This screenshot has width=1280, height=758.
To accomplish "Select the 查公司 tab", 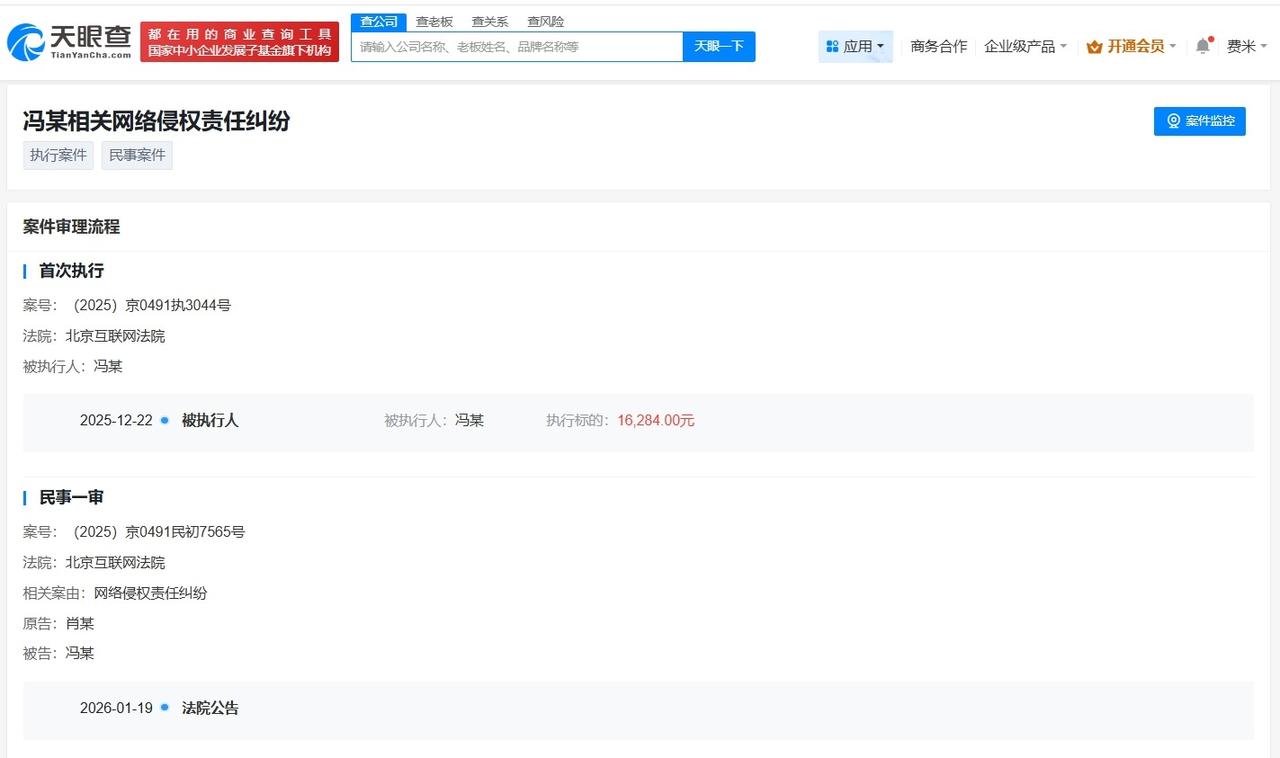I will (378, 21).
